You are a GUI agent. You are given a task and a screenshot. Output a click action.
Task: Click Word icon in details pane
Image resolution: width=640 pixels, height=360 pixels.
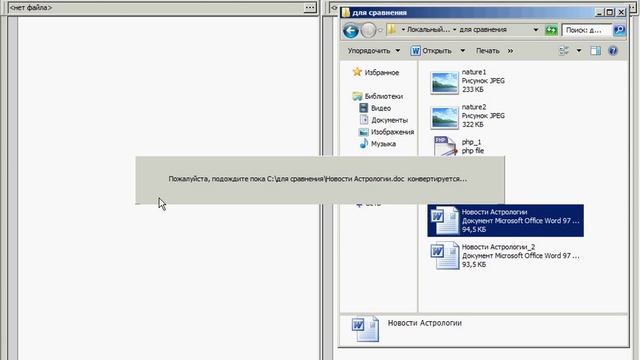tap(365, 329)
